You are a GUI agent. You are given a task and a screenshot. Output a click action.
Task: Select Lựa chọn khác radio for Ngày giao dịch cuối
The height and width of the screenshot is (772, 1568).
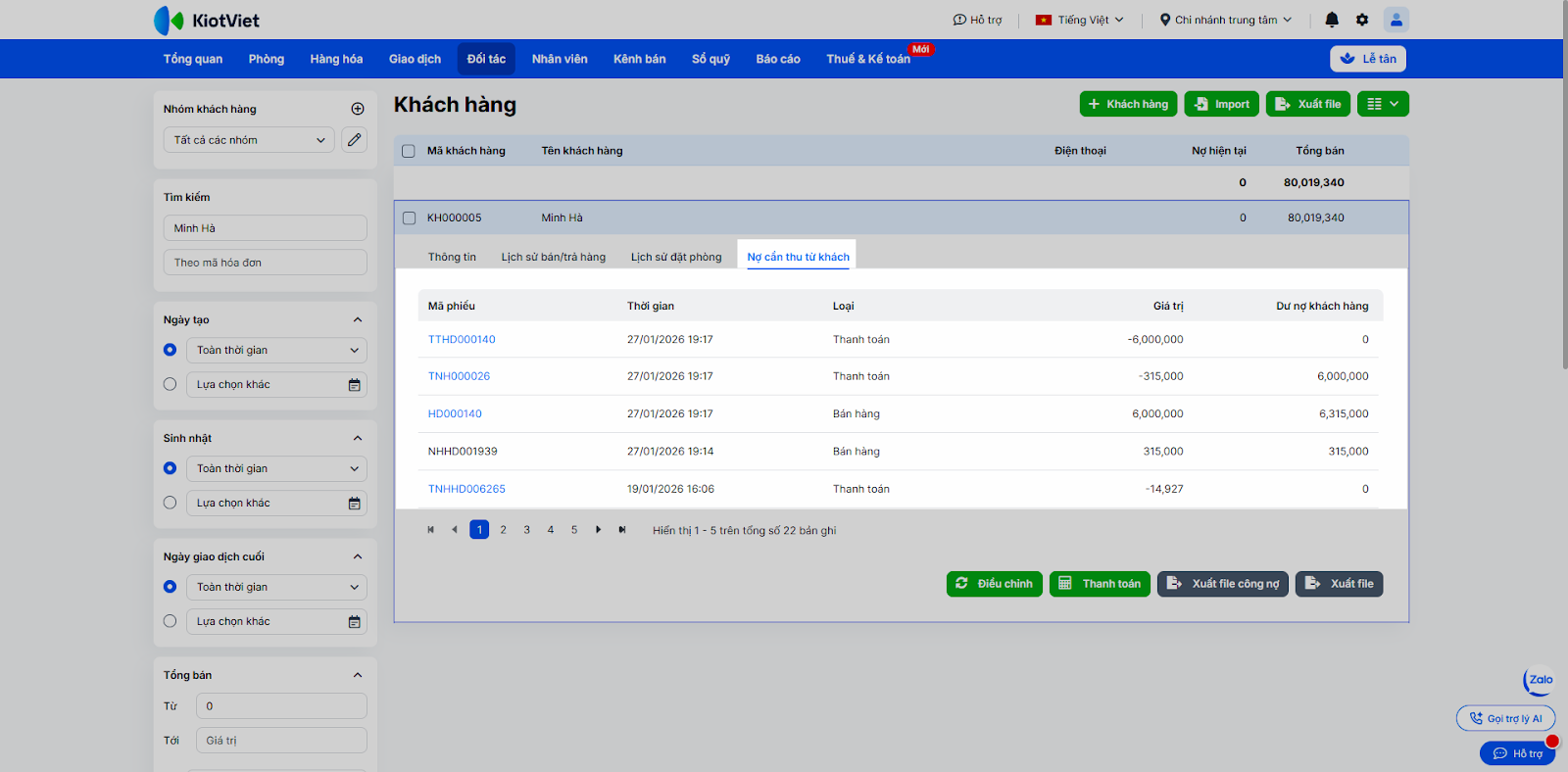(170, 621)
